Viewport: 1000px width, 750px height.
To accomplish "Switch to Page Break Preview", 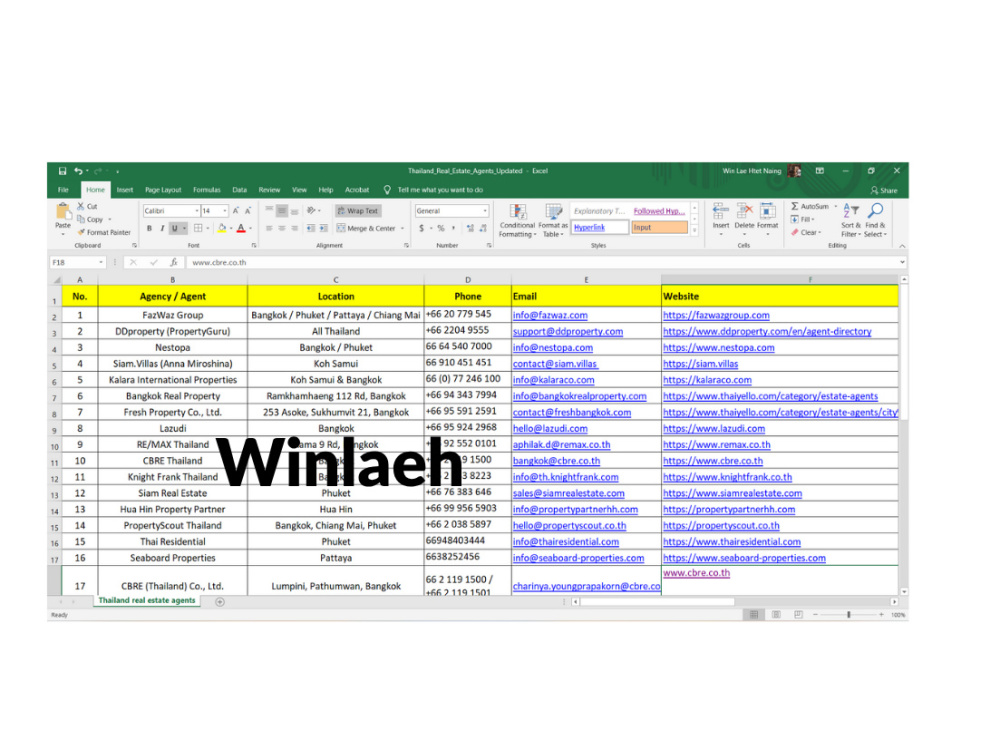I will [x=798, y=615].
